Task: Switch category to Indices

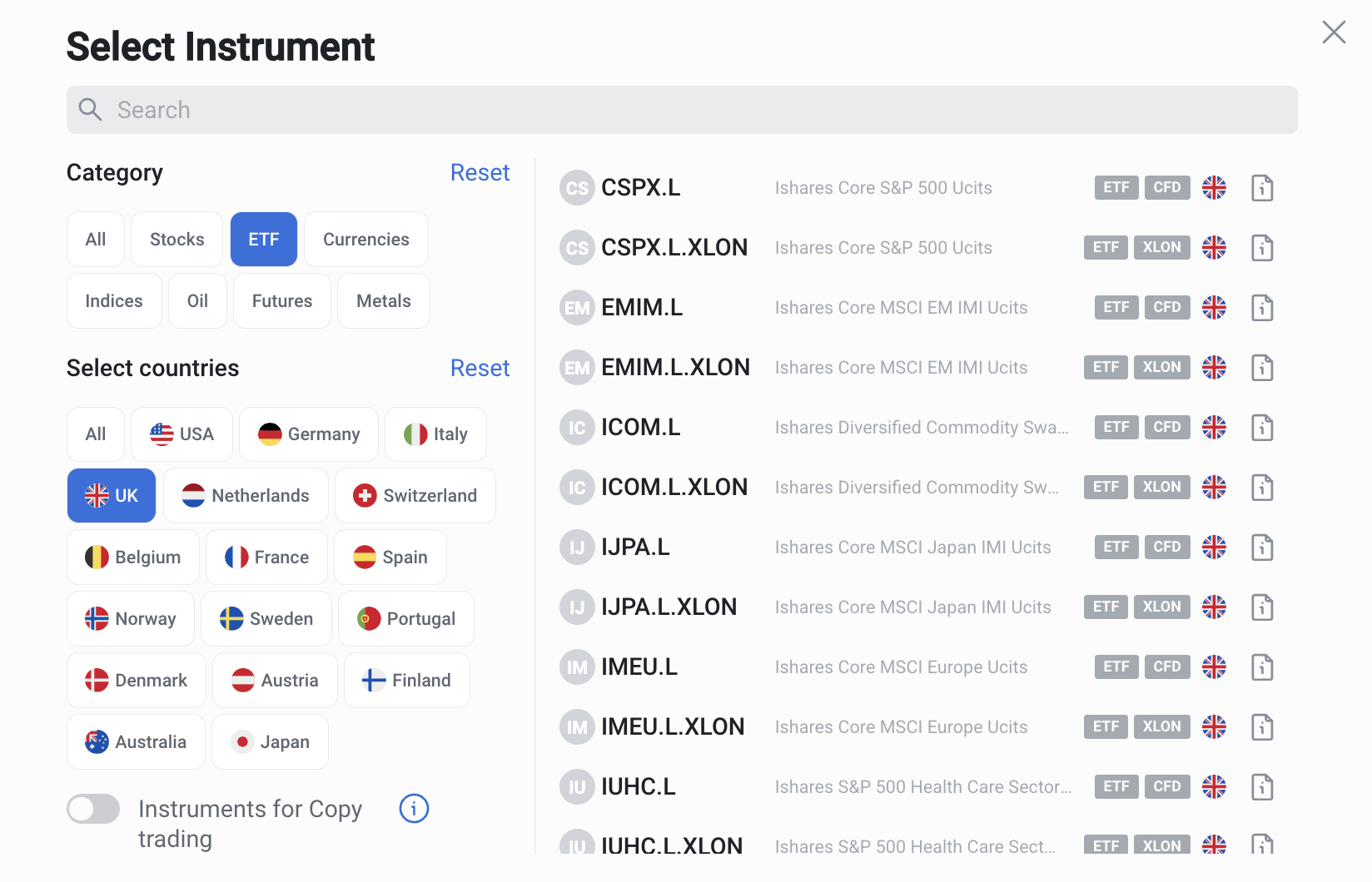Action: point(114,301)
